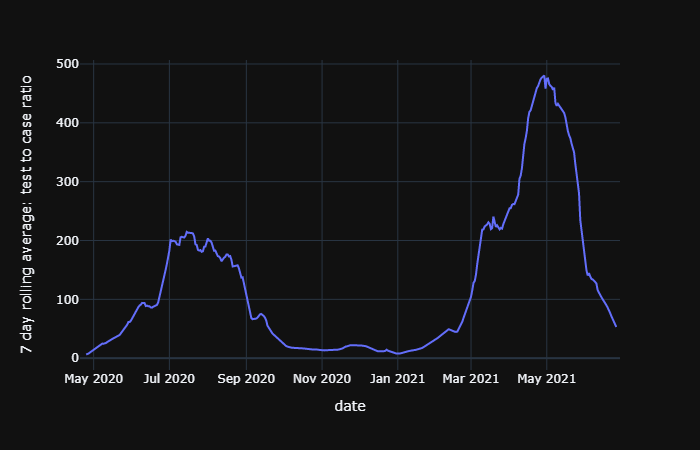Click the 'date' x-axis title
This screenshot has height=450, width=700.
pos(350,407)
